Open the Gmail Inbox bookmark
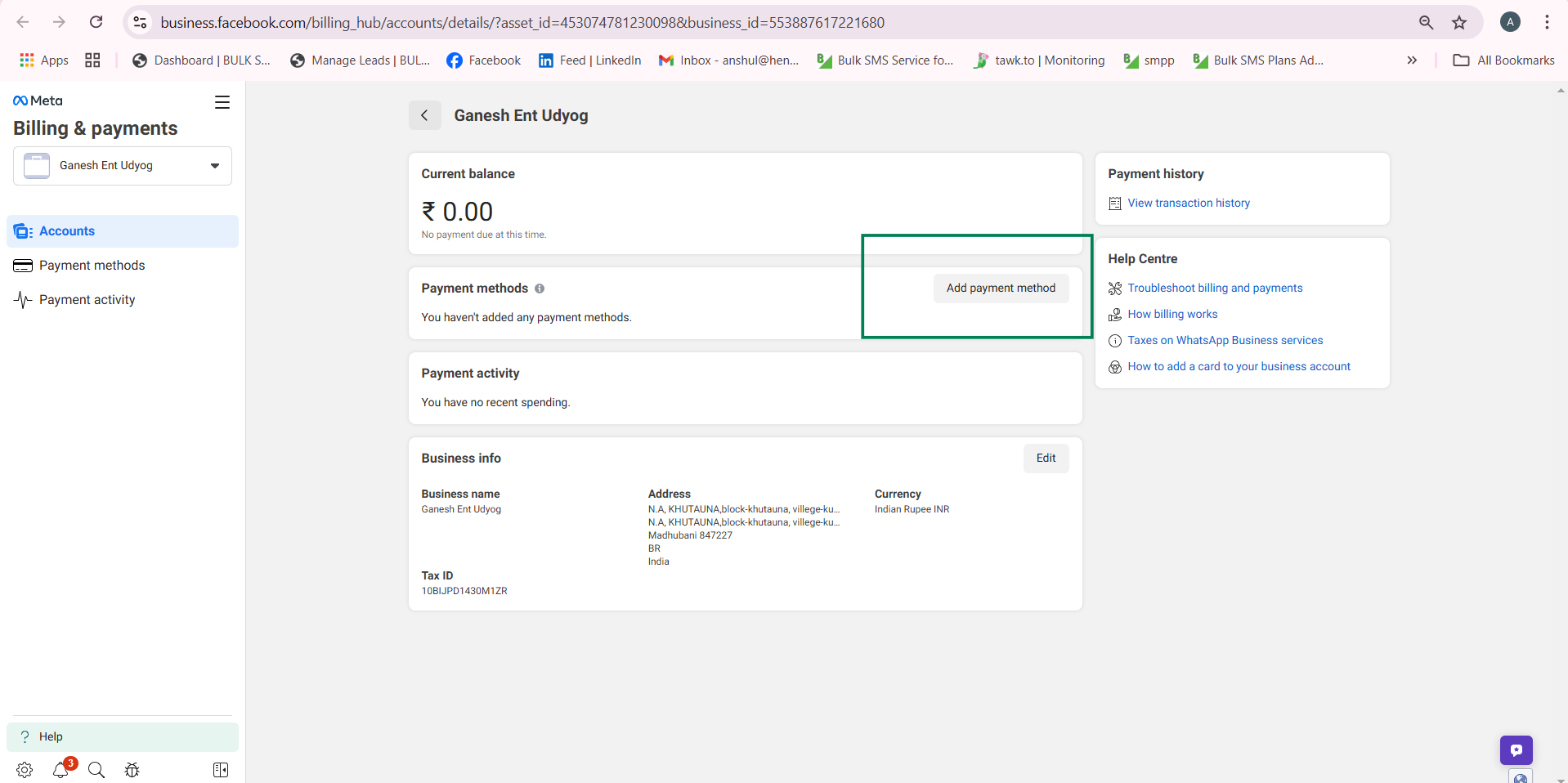Screen dimensions: 1568x783 [x=728, y=60]
